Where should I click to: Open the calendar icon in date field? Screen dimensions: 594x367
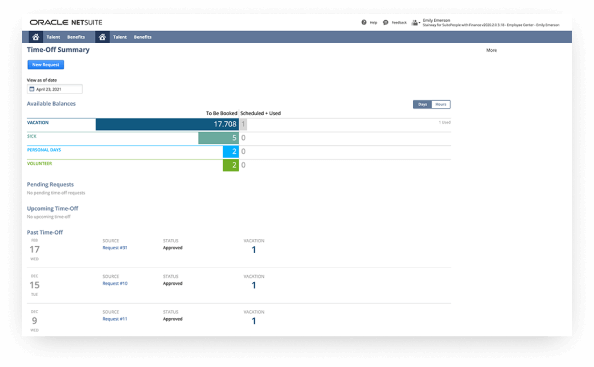(32, 89)
